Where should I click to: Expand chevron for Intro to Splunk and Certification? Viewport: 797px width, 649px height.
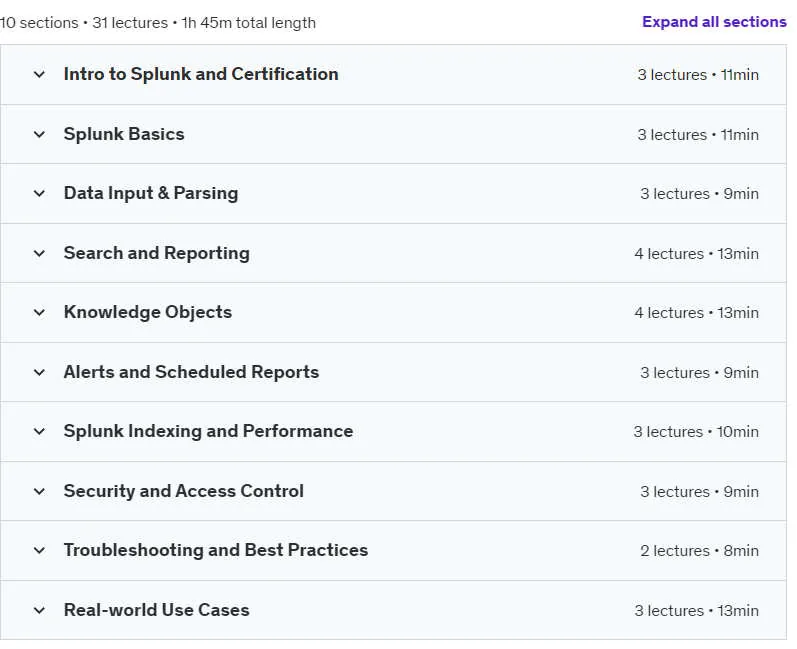point(39,75)
